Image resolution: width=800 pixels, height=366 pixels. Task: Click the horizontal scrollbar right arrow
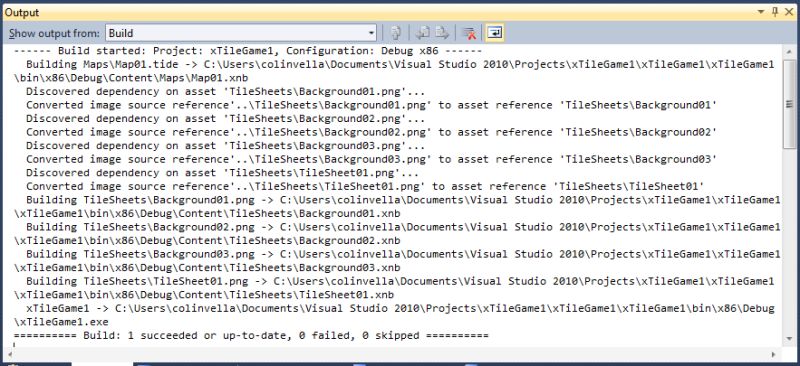point(774,354)
